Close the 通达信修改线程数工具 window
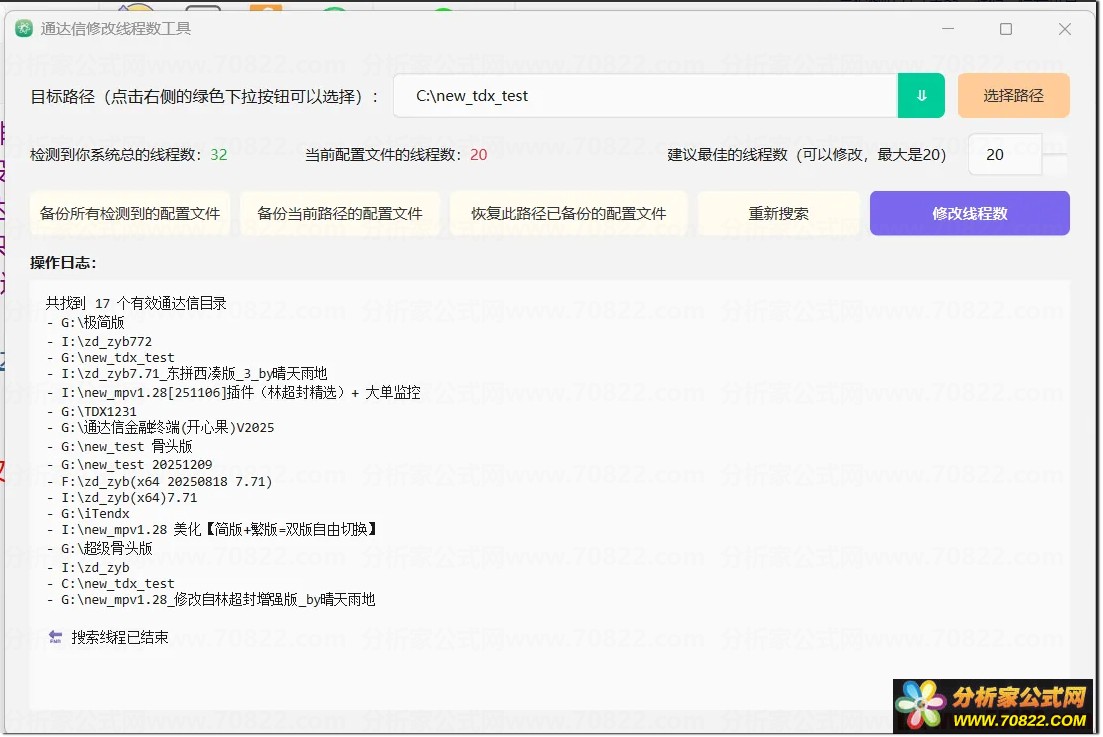The image size is (1103, 737). click(x=1065, y=29)
